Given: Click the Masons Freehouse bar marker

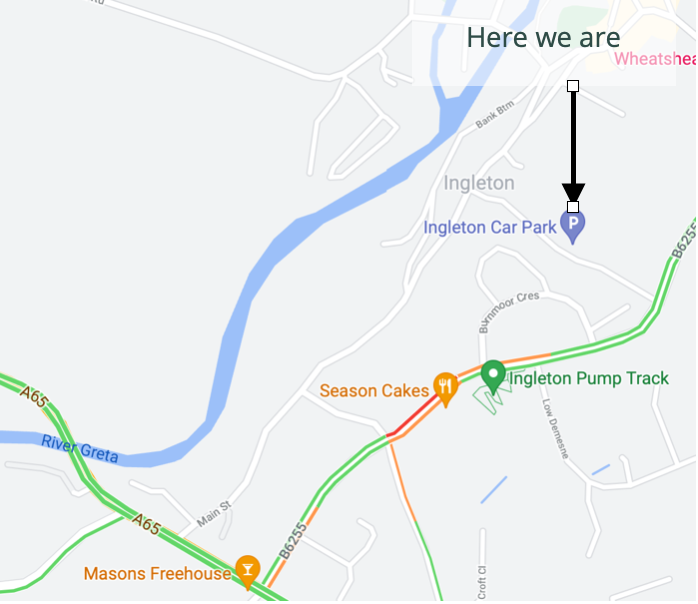Looking at the screenshot, I should [x=248, y=573].
